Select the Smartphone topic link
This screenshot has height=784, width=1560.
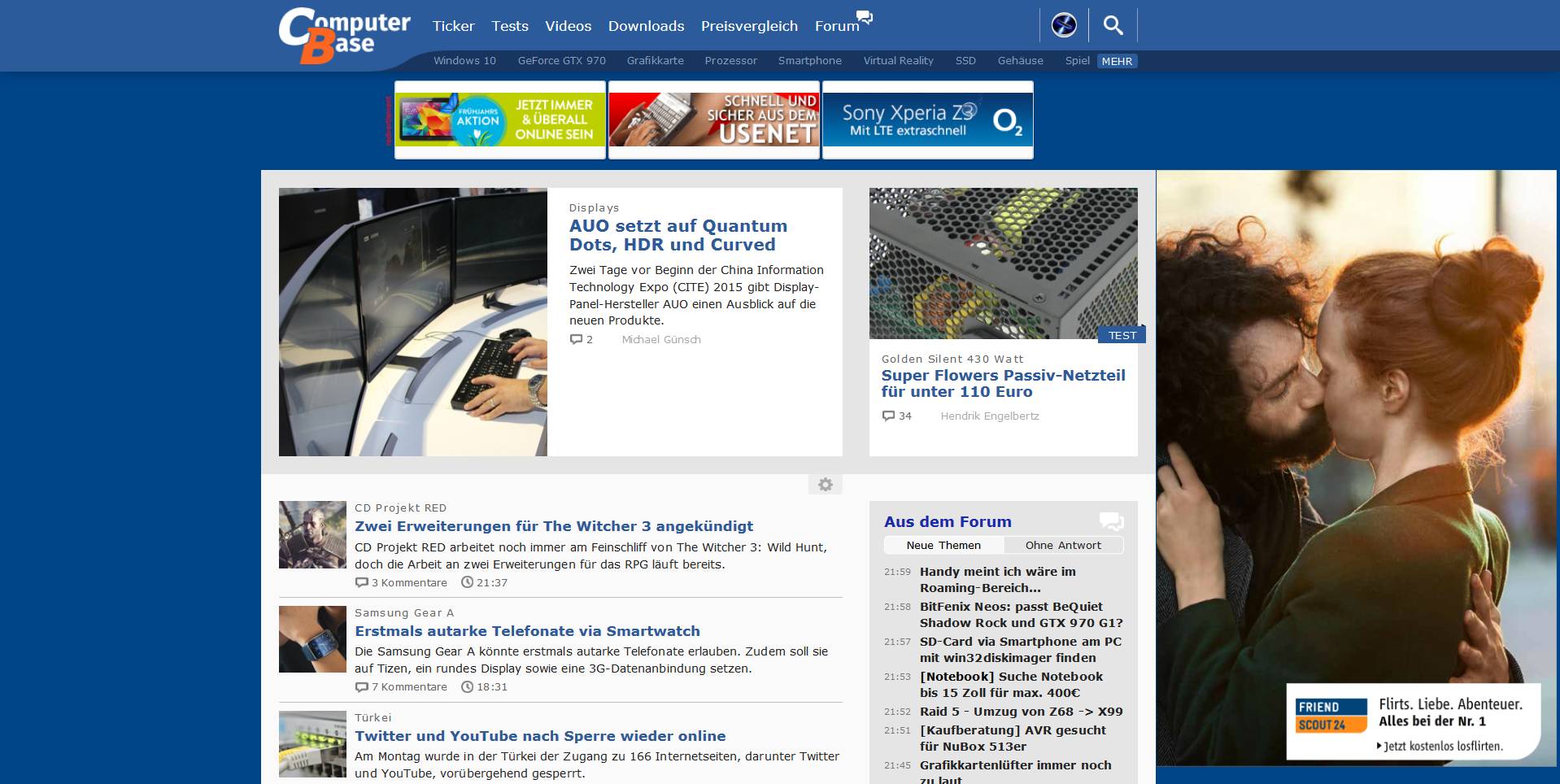coord(810,61)
